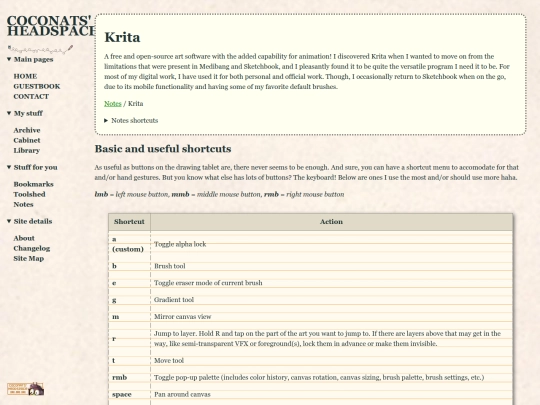
Task: Click the Toggle eraser mode cell
Action: 331,283
